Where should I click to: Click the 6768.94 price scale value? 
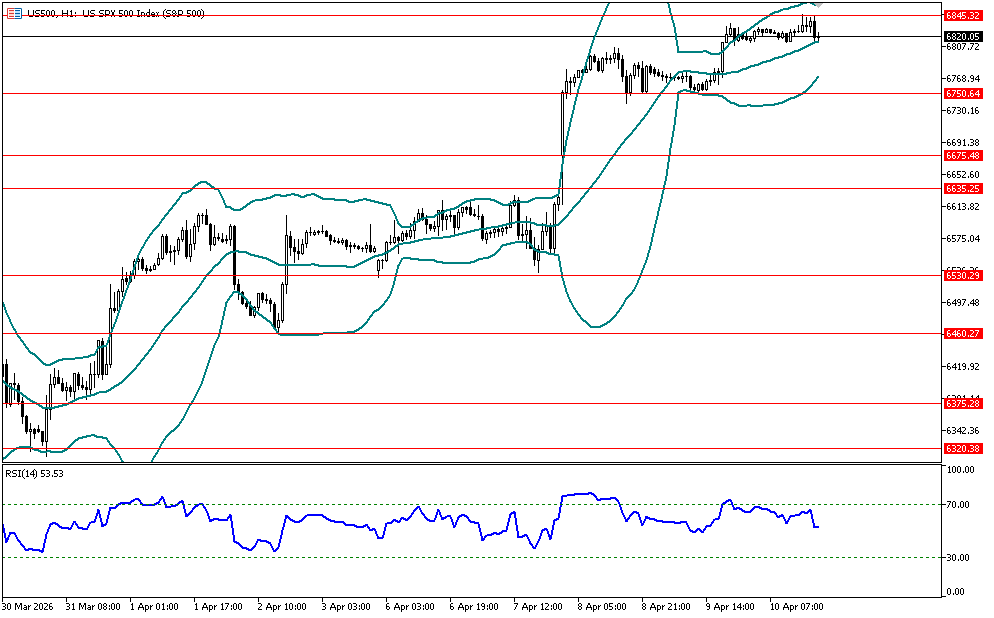[x=961, y=78]
